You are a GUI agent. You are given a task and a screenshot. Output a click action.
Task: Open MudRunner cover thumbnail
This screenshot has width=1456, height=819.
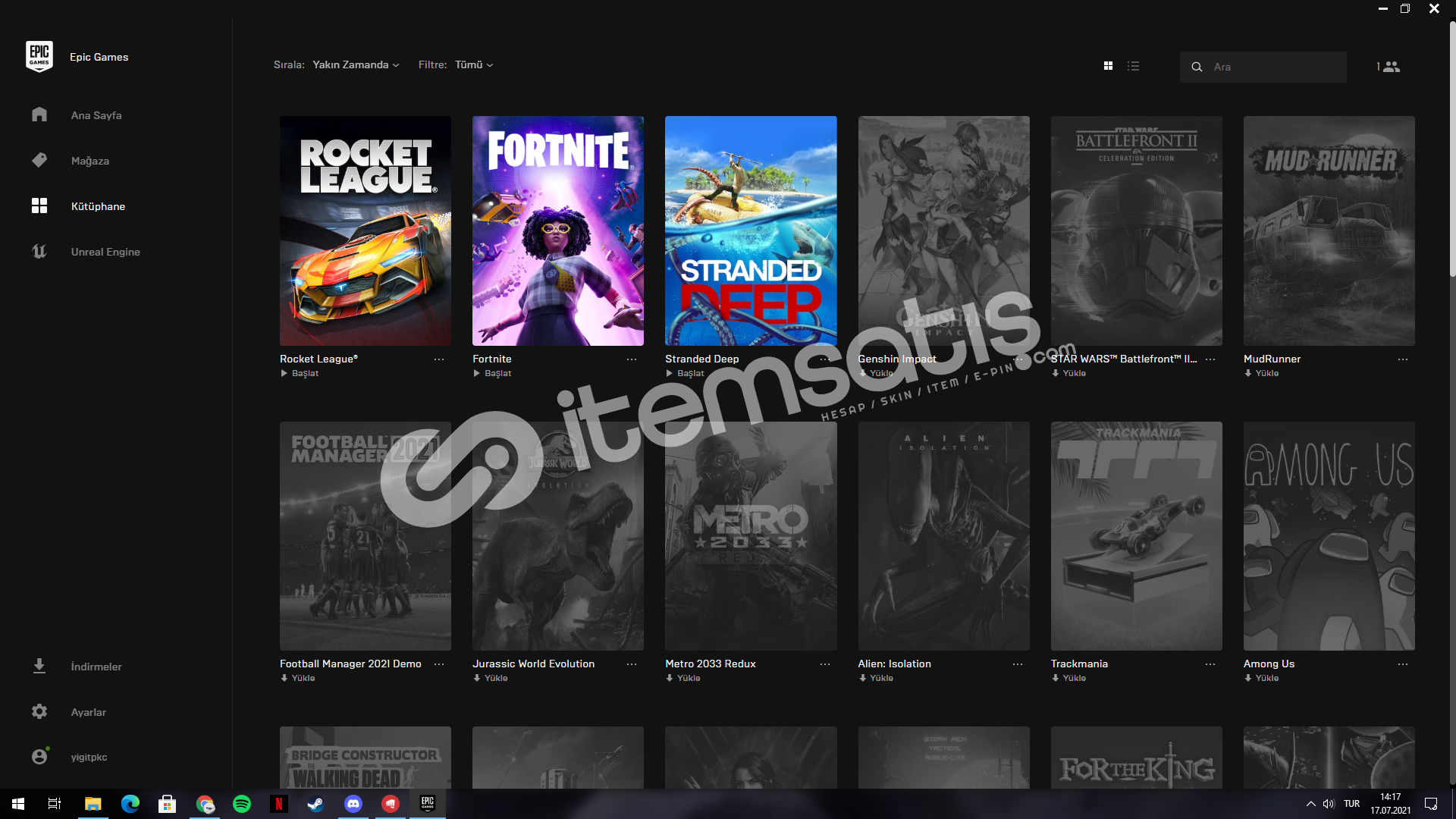click(1329, 231)
